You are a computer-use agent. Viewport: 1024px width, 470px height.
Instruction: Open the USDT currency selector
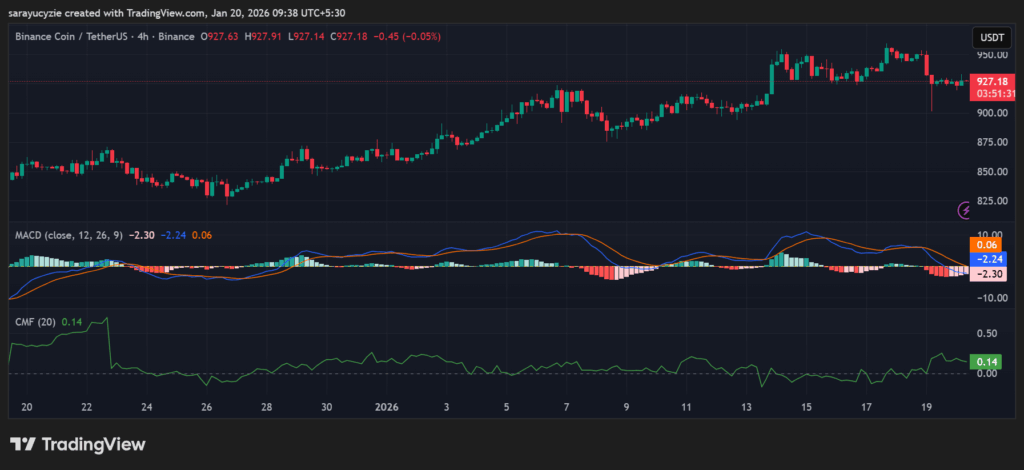pyautogui.click(x=990, y=37)
